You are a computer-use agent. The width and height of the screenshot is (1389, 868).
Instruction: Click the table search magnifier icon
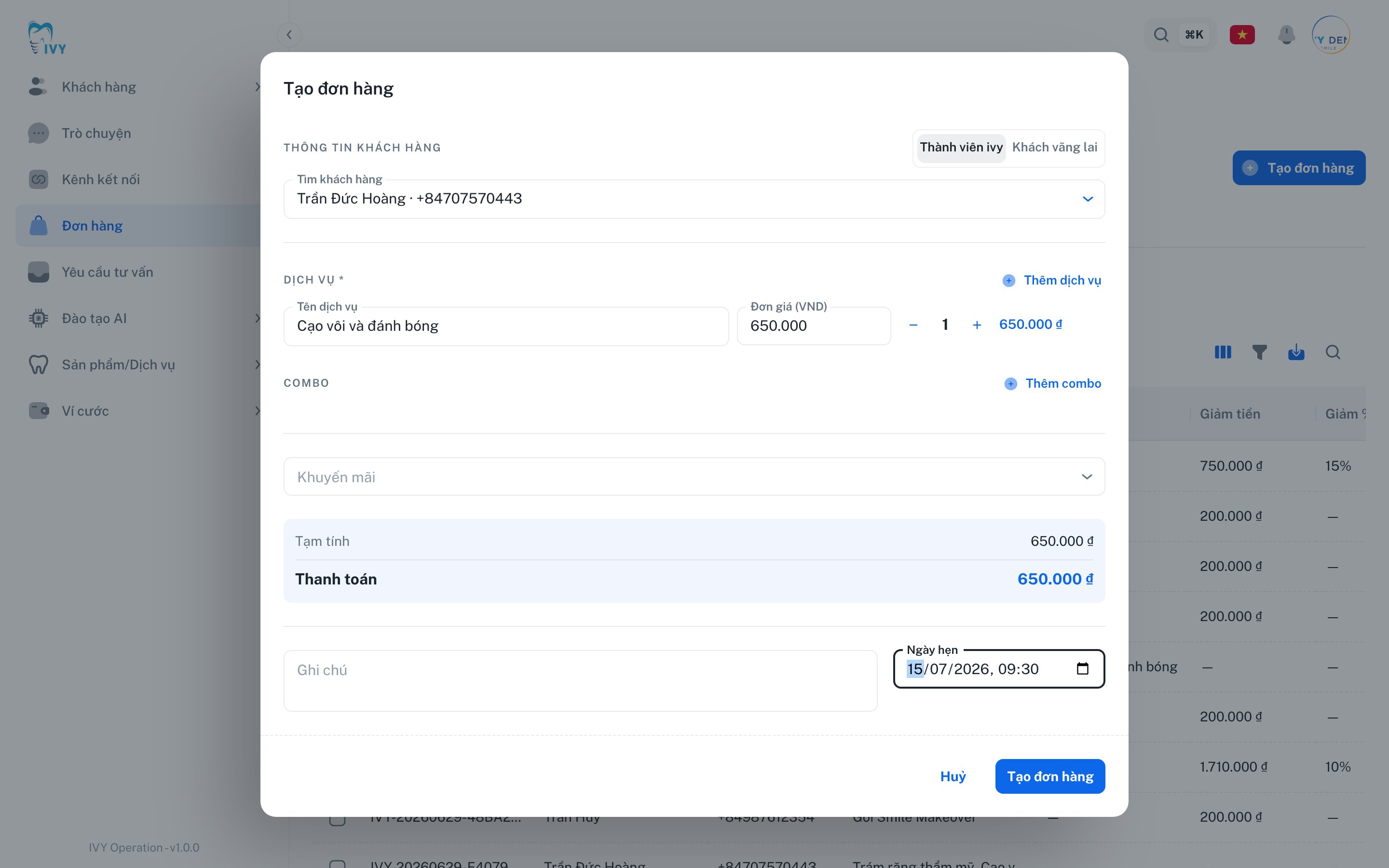[x=1333, y=352]
